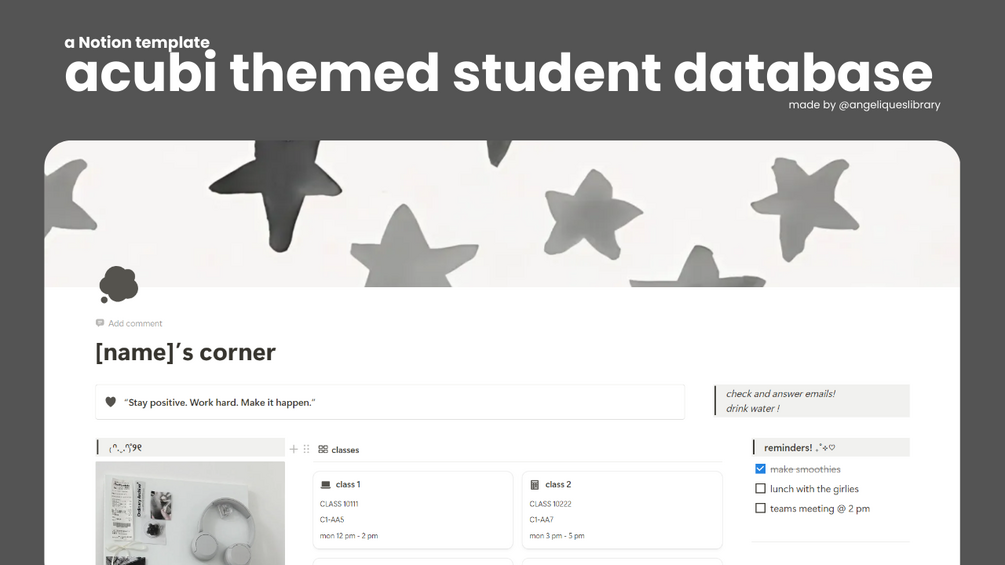The image size is (1005, 565).
Task: Check the teams meeting @ 2 pm box
Action: [x=760, y=509]
